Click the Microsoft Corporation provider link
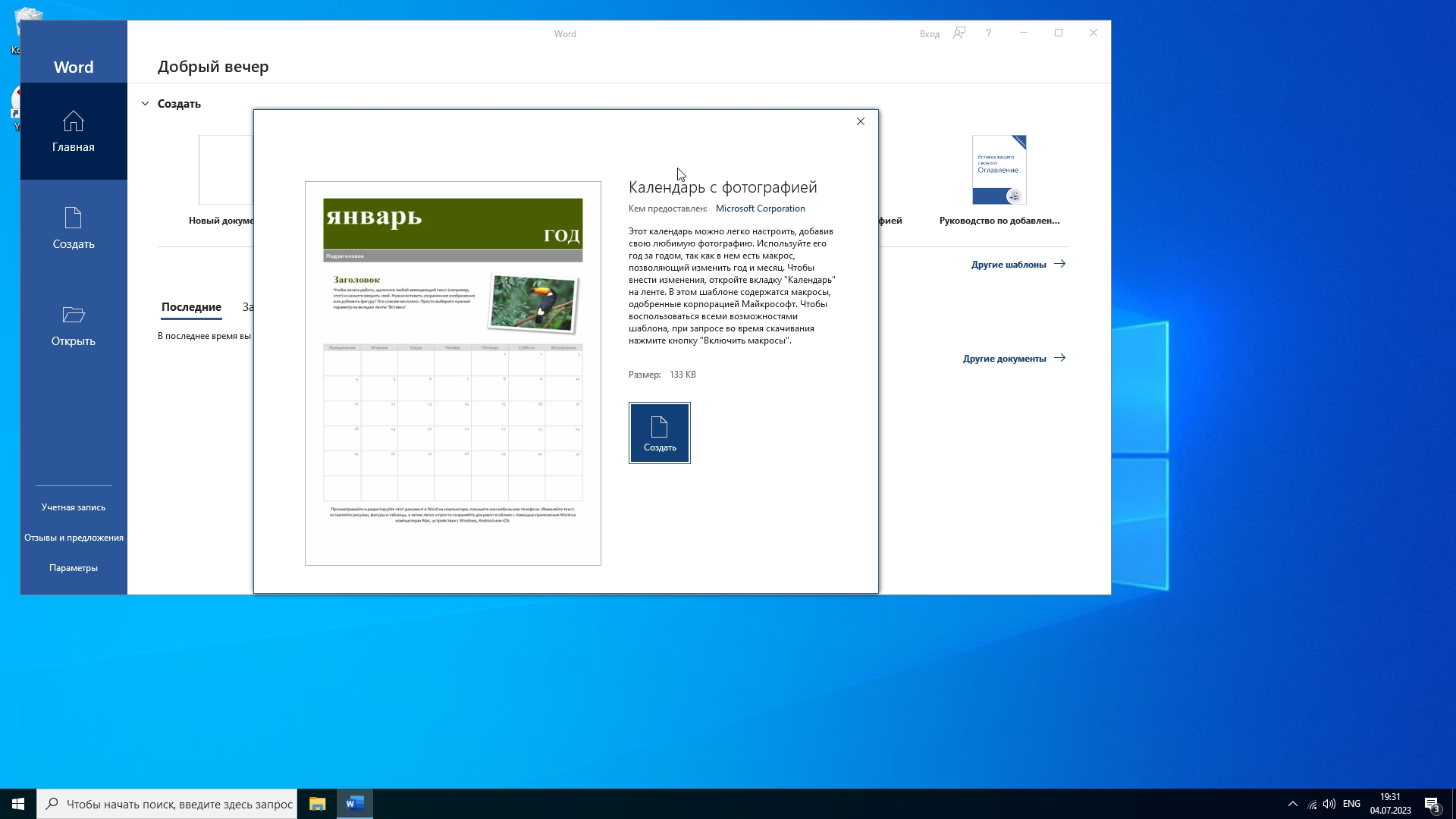 tap(760, 209)
